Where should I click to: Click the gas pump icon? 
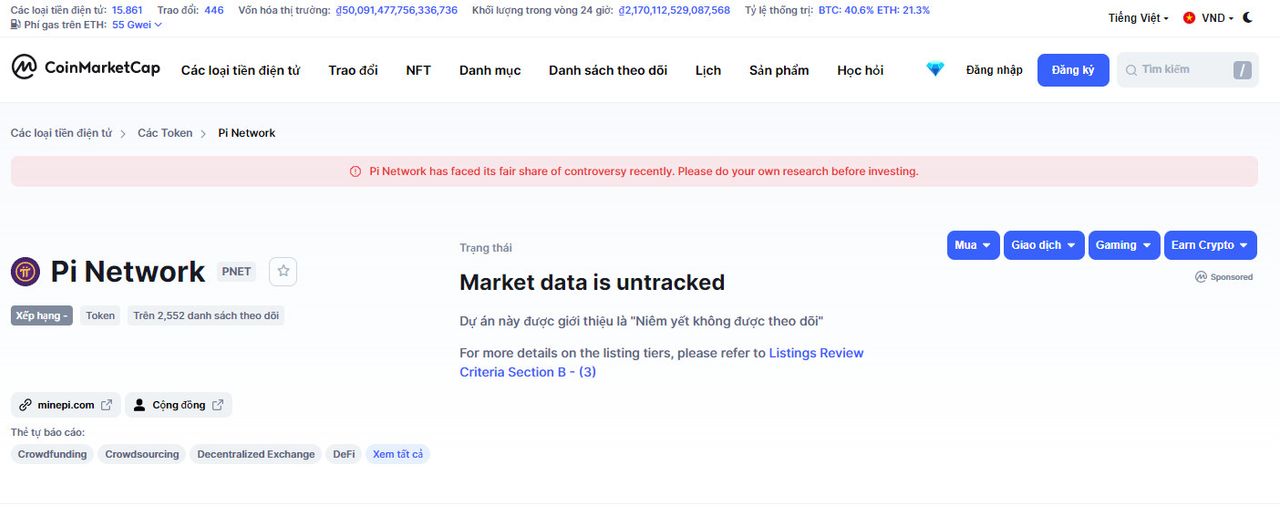click(15, 24)
